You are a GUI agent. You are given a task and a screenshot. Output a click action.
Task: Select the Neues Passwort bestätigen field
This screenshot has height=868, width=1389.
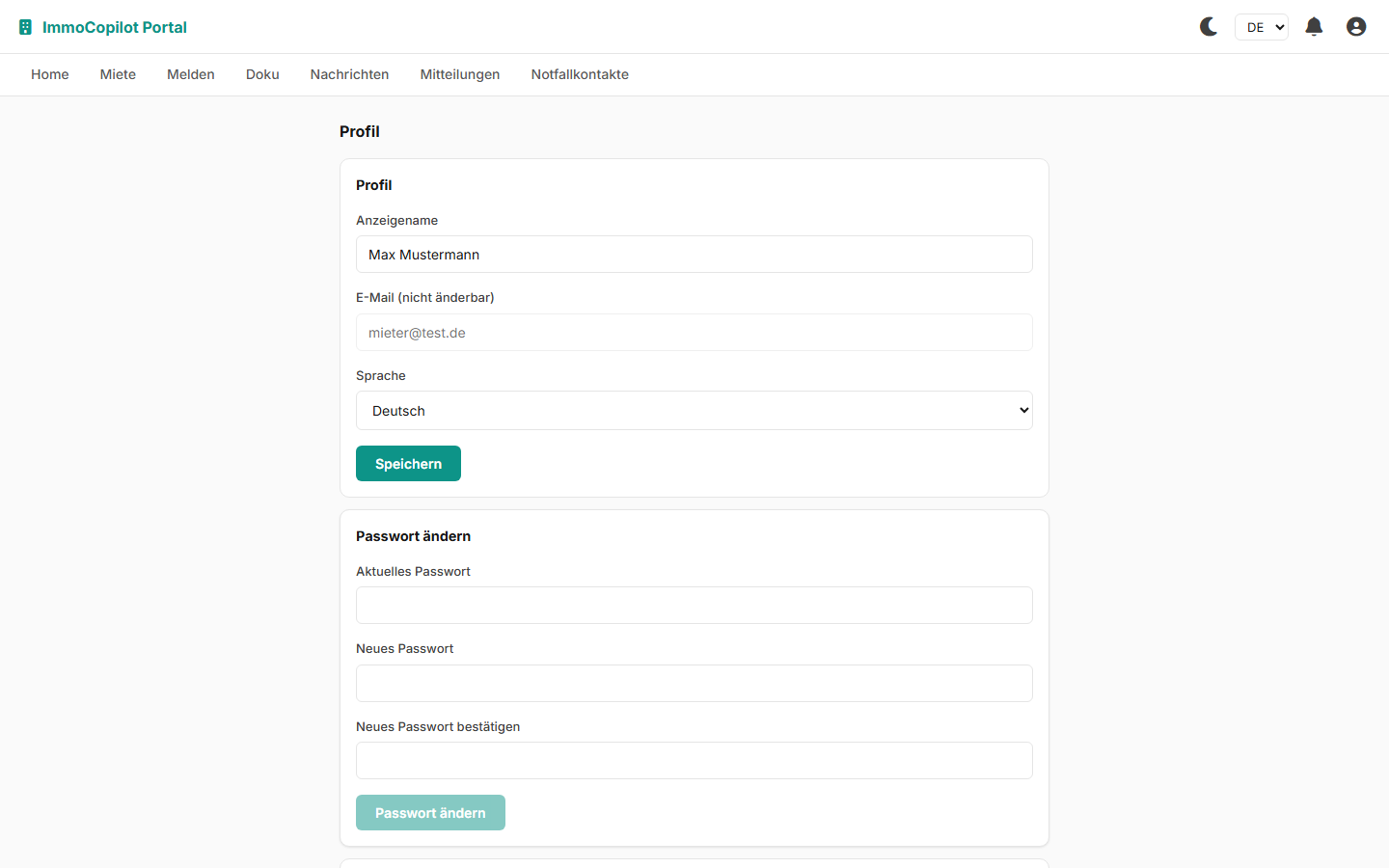[694, 760]
